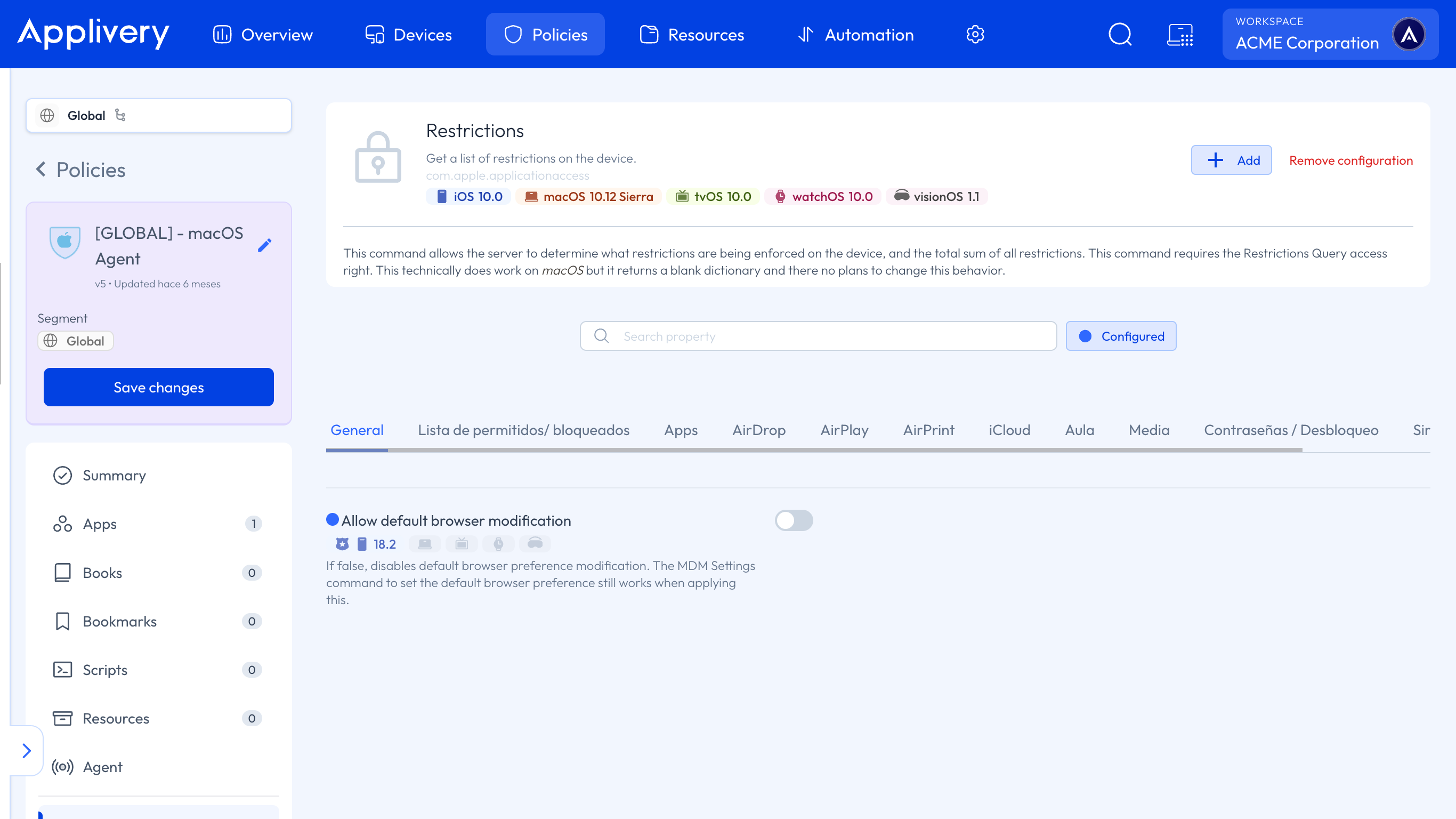Click the greyed watchOS platform icon

click(498, 544)
